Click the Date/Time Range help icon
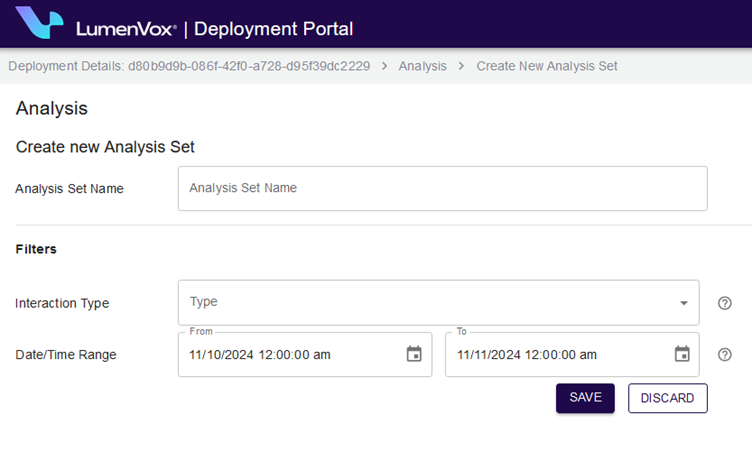752x452 pixels. pyautogui.click(x=725, y=354)
